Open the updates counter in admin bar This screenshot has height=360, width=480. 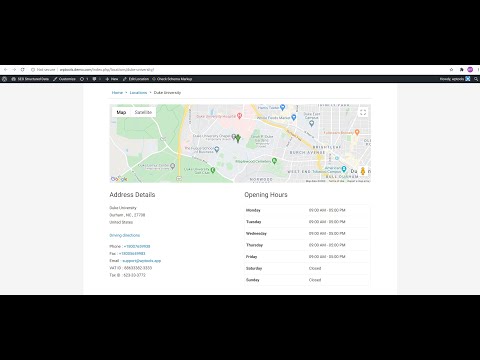tap(84, 79)
